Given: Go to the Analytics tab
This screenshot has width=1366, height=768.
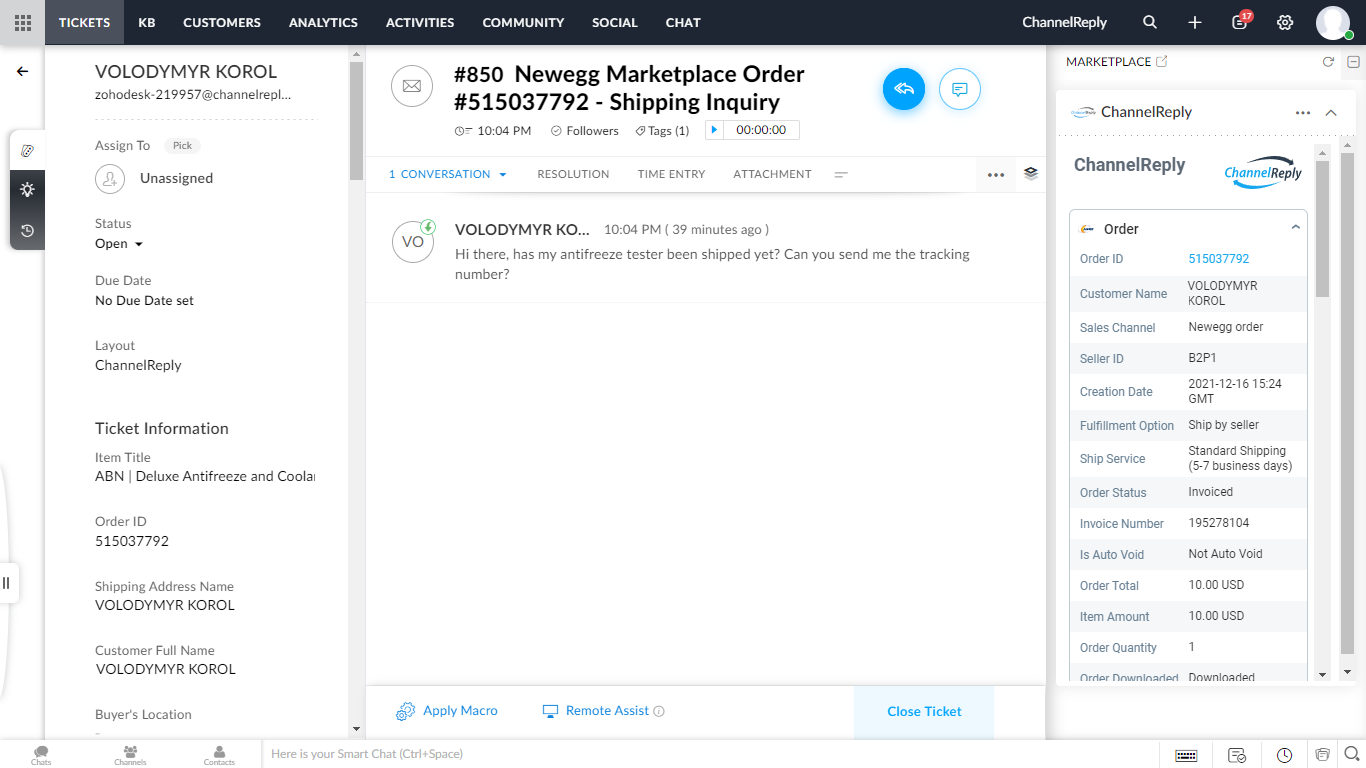Looking at the screenshot, I should [x=323, y=22].
